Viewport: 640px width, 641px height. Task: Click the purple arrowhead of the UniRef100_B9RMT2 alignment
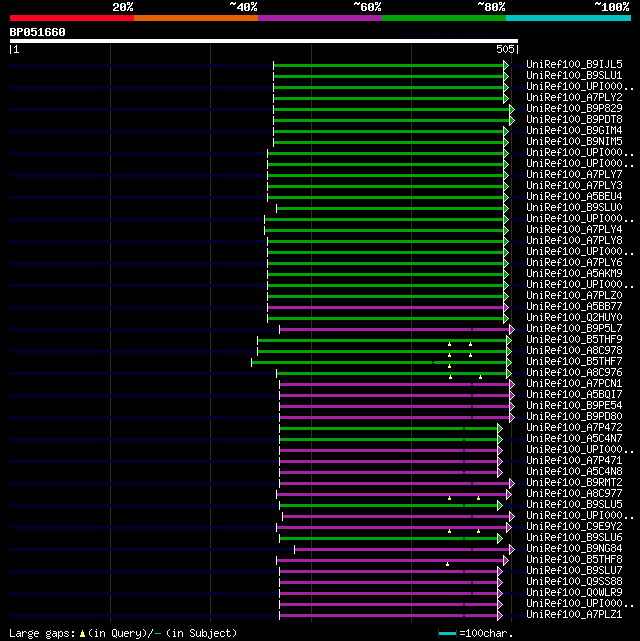tap(512, 483)
